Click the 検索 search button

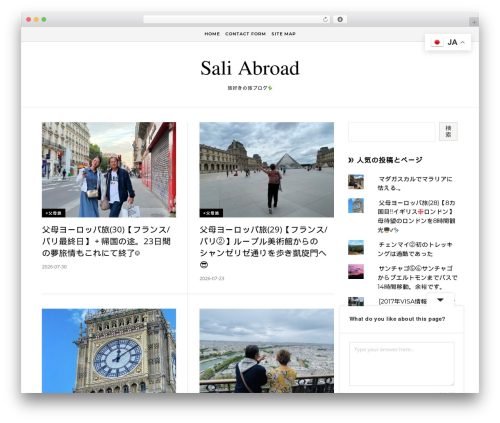click(448, 131)
